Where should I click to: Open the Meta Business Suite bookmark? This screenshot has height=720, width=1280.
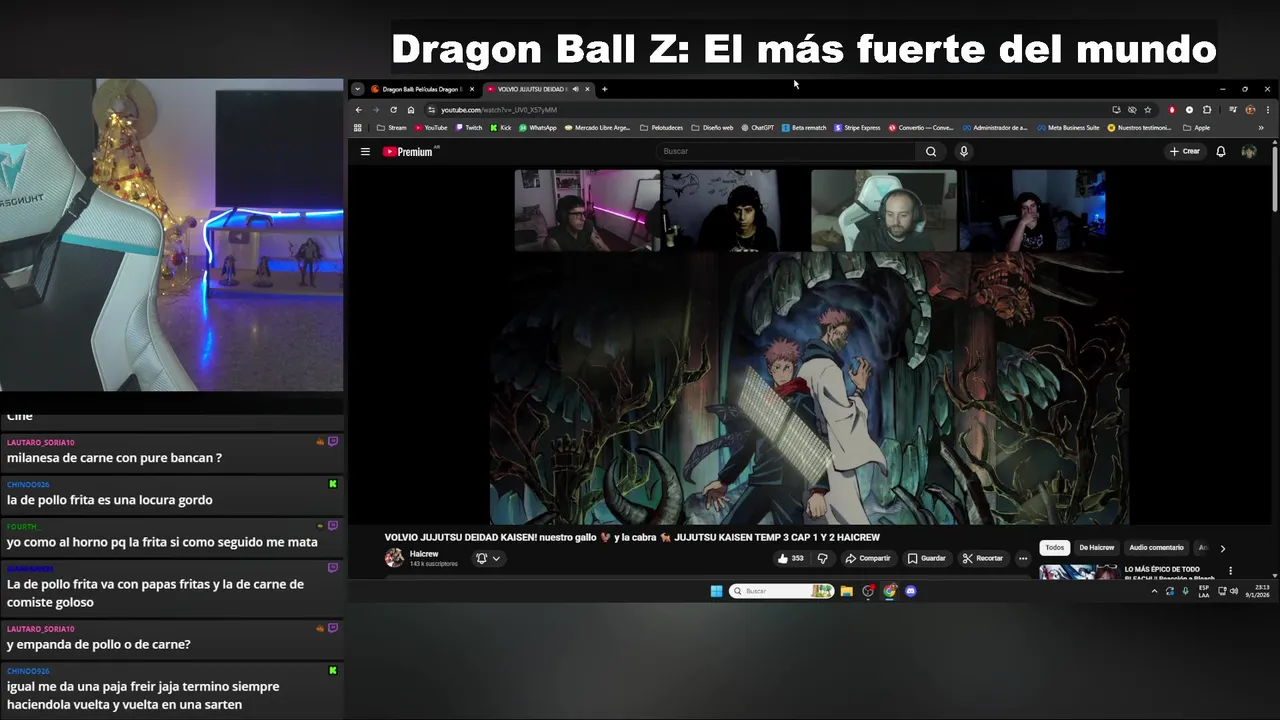click(x=1069, y=128)
